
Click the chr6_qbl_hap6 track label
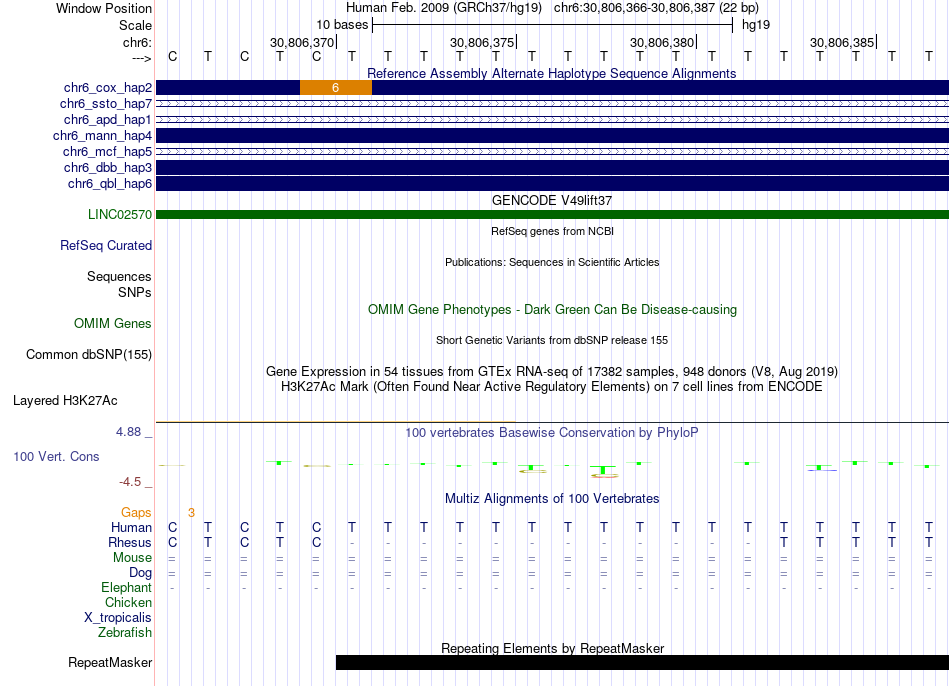110,184
